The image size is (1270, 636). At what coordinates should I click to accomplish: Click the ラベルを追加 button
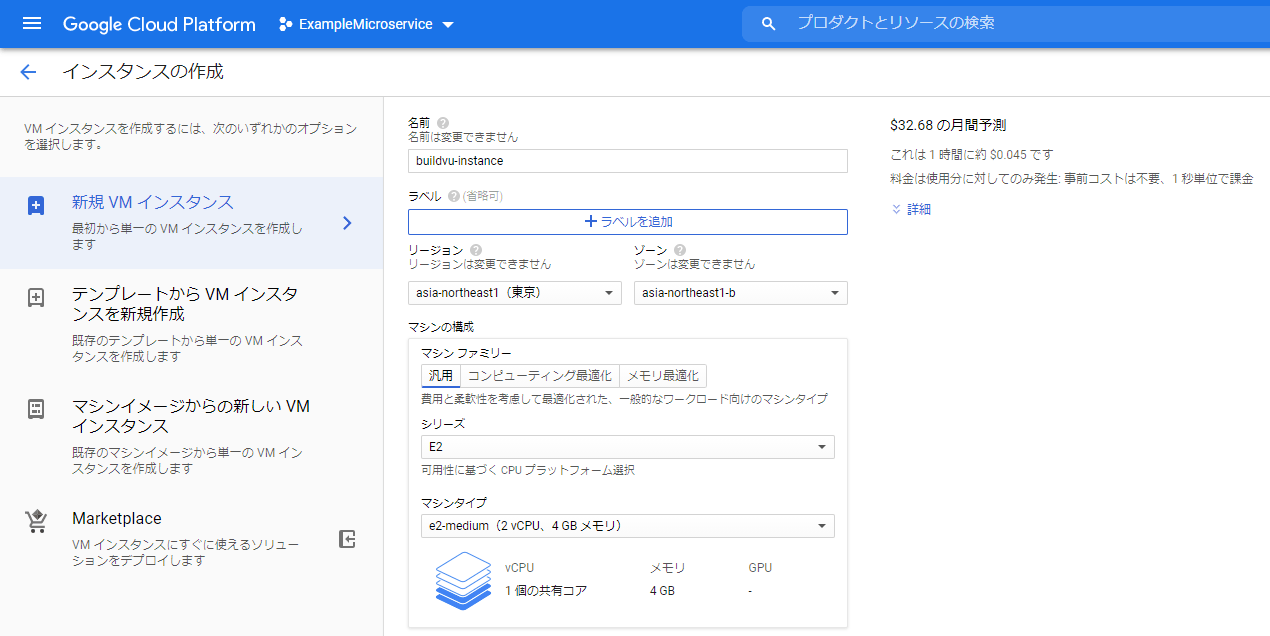click(x=628, y=222)
